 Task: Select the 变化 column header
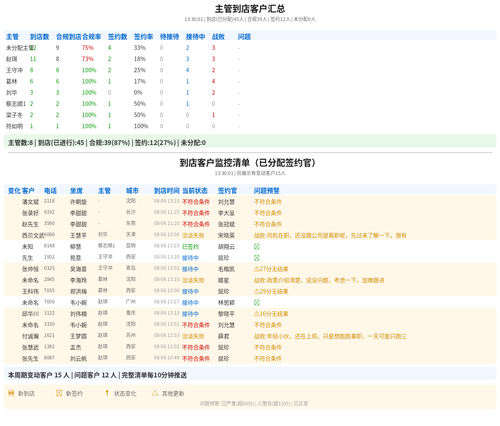coord(14,191)
